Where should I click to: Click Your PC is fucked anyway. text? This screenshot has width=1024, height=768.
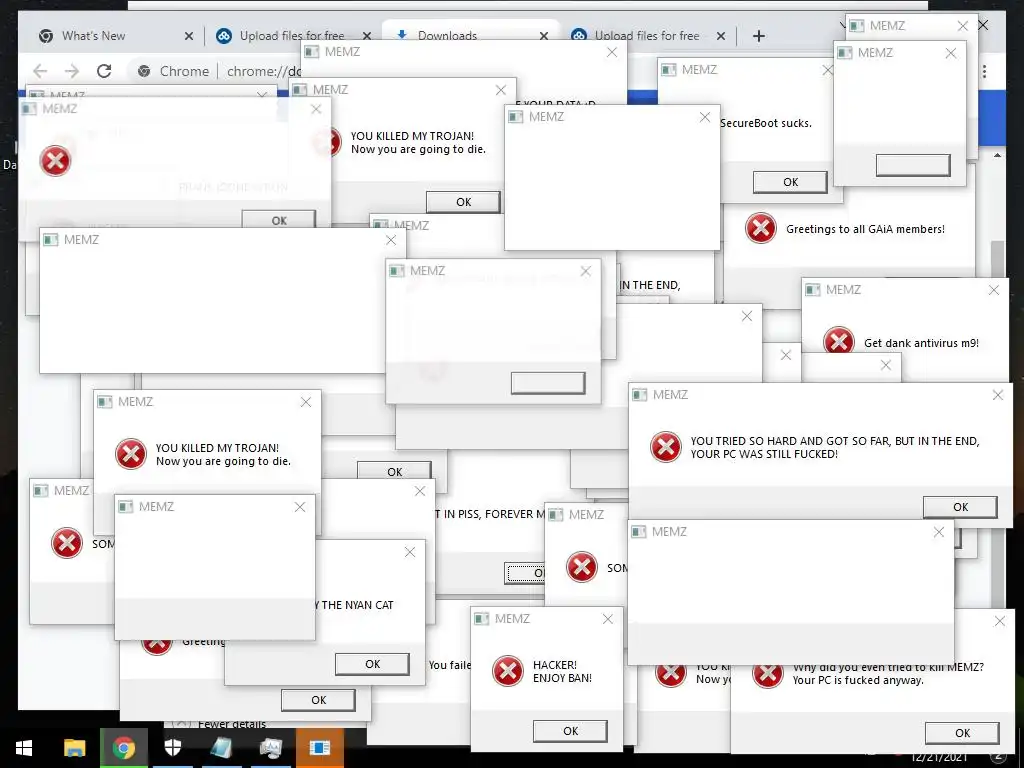(858, 680)
